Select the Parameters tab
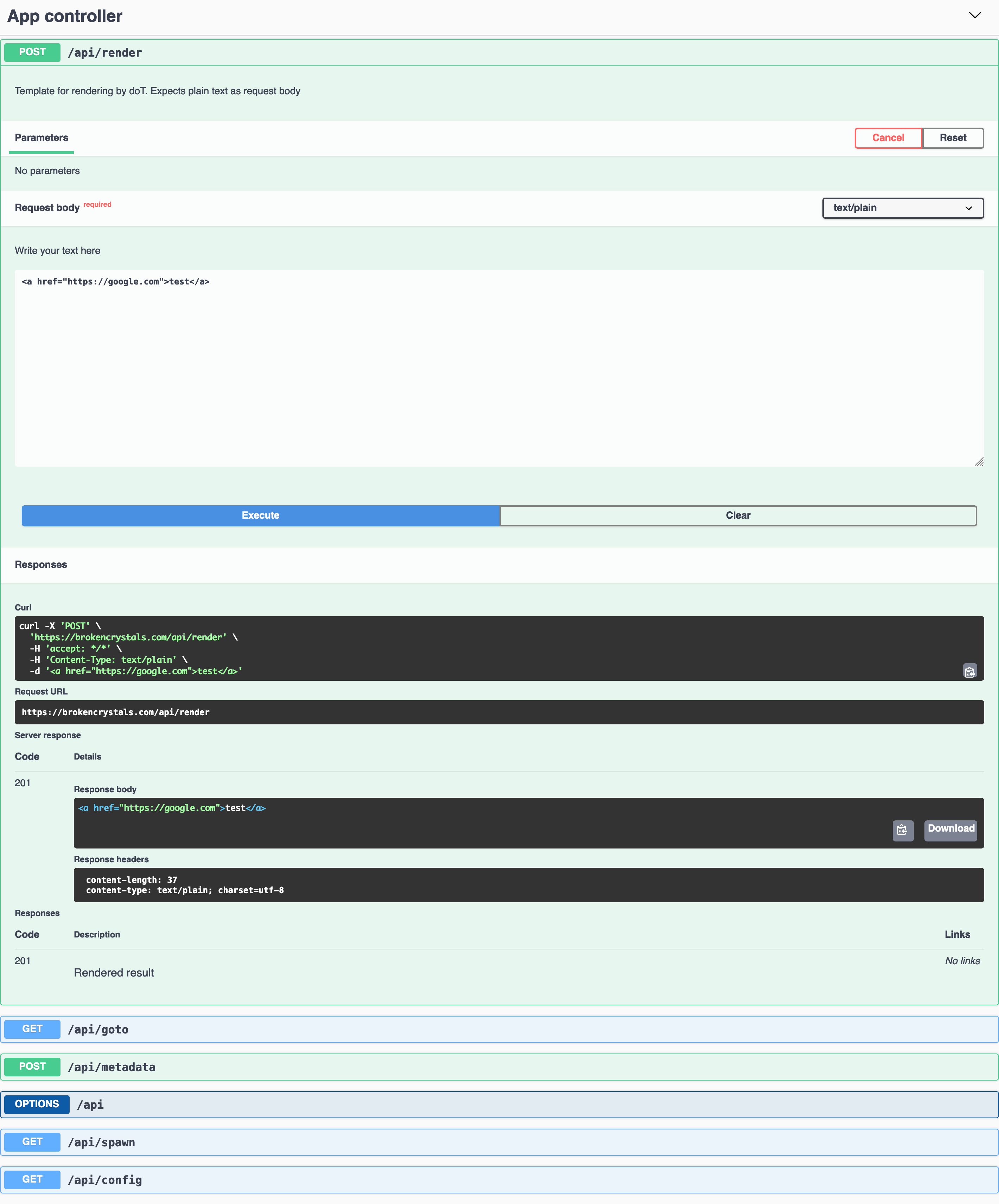The height and width of the screenshot is (1204, 999). [41, 137]
